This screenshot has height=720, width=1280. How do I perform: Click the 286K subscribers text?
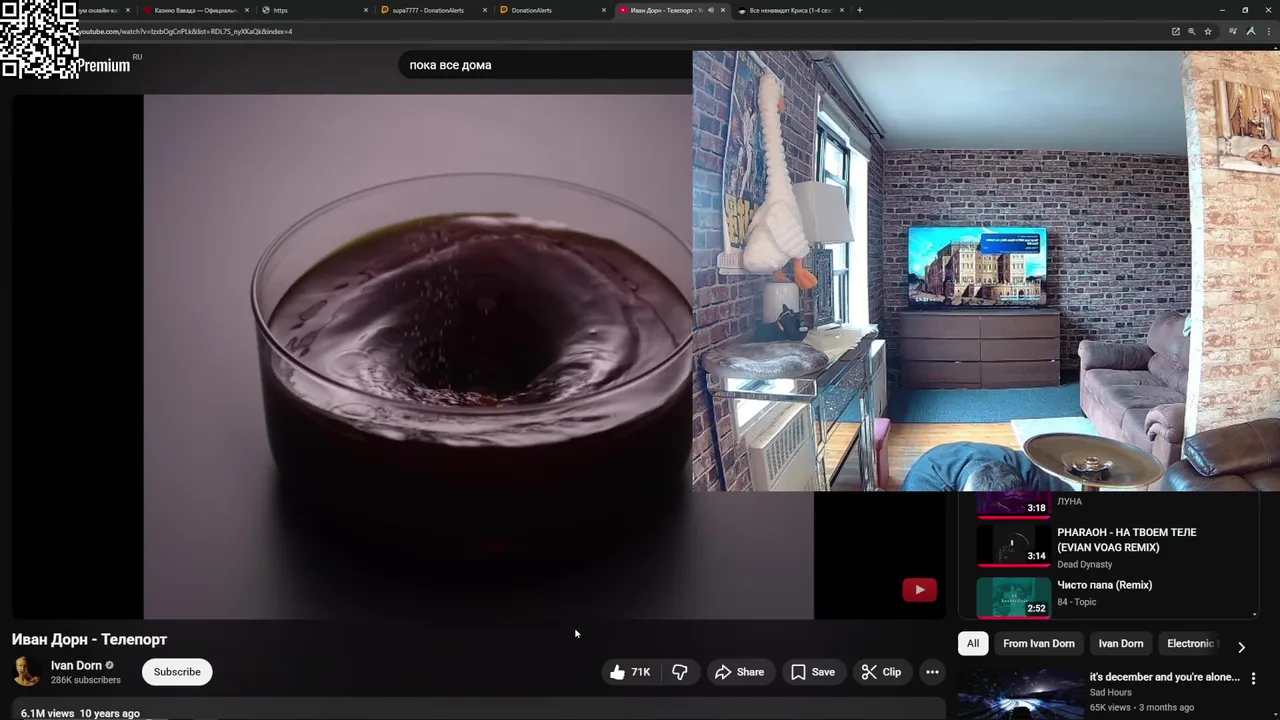(x=86, y=680)
